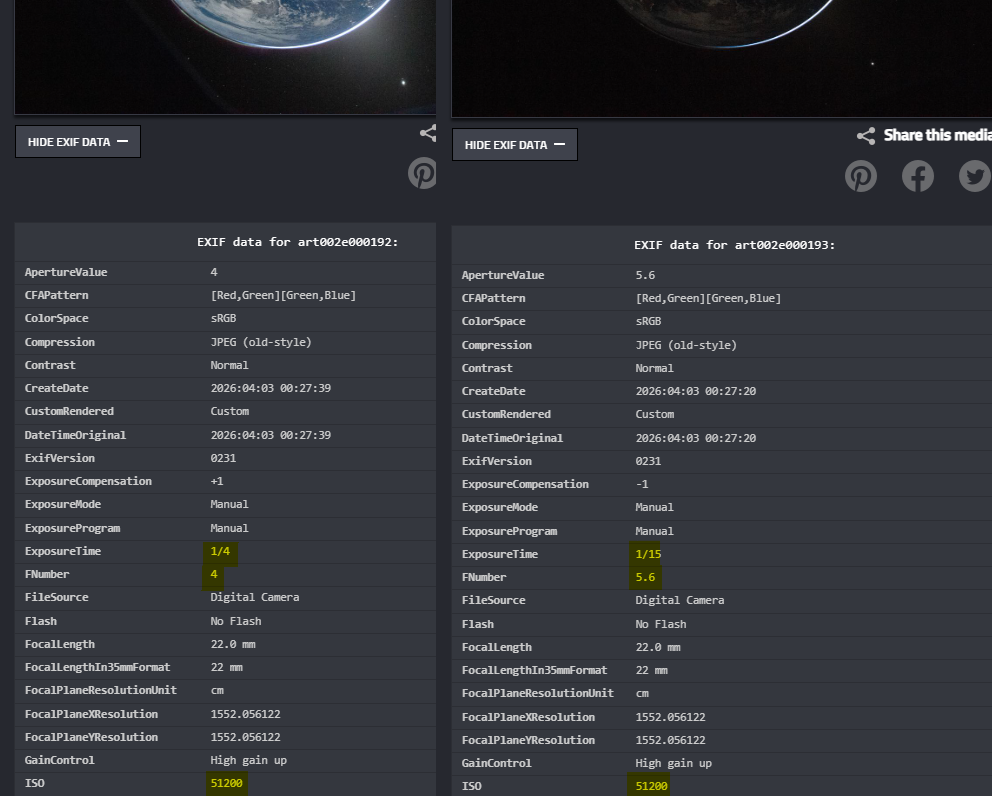Click share icon under left Earth image
The height and width of the screenshot is (796, 992).
click(x=428, y=133)
